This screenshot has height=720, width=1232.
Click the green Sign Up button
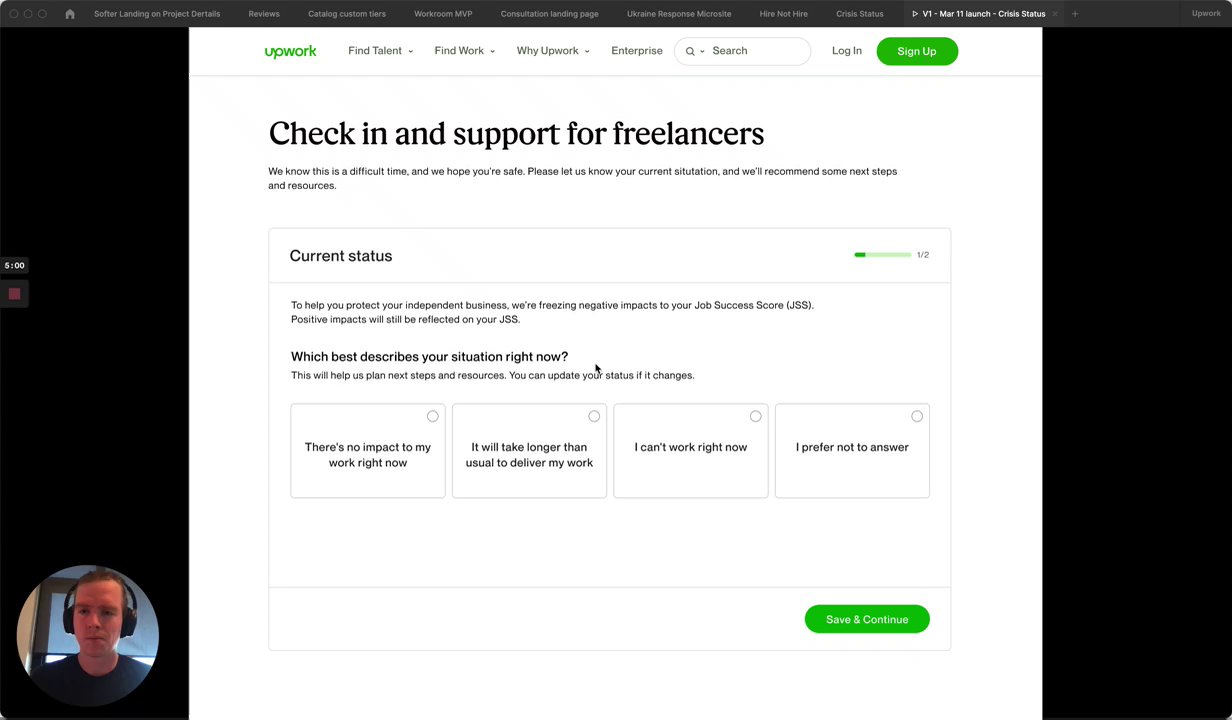(x=917, y=51)
